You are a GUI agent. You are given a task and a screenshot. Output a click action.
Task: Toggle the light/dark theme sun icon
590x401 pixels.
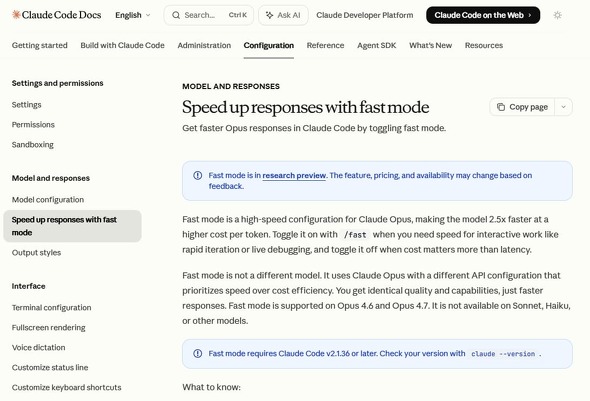(557, 15)
